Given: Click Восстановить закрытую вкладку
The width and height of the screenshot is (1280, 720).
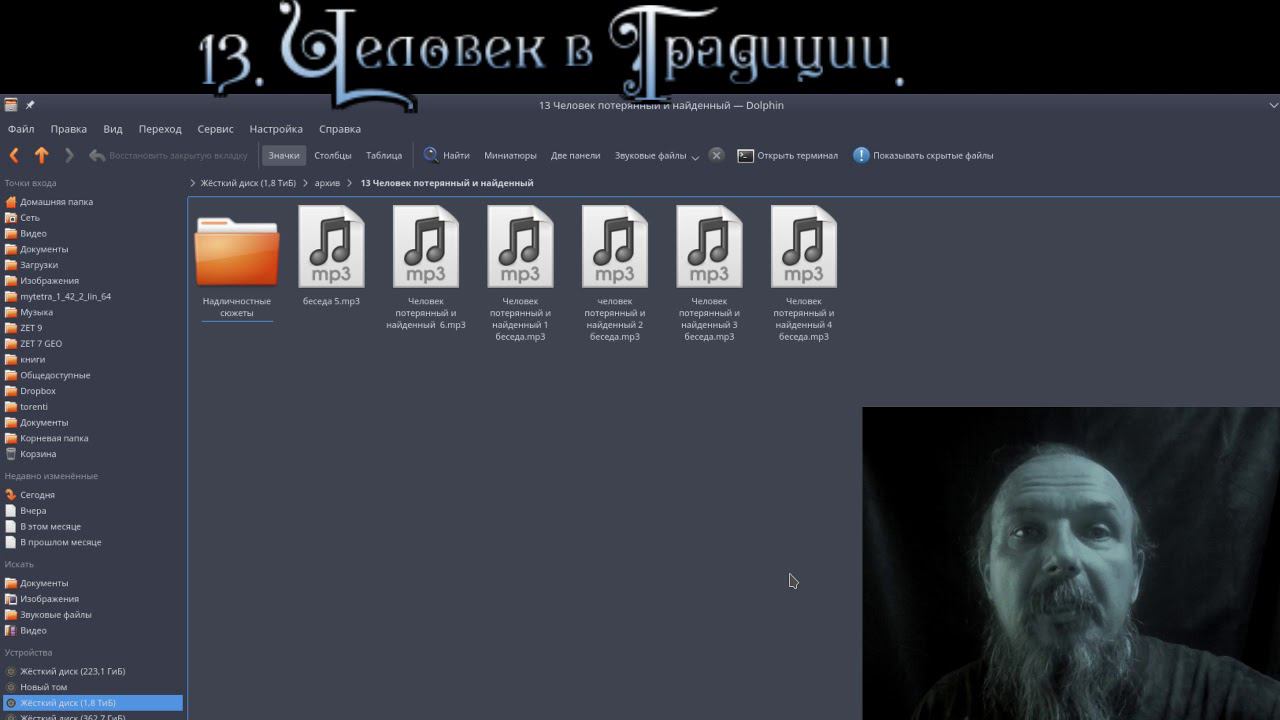Looking at the screenshot, I should (168, 155).
